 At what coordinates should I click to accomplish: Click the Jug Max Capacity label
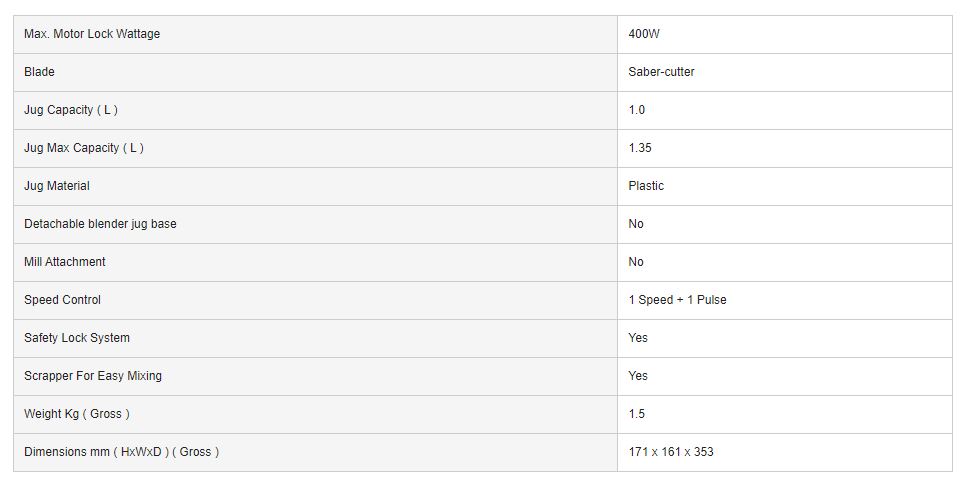(x=84, y=148)
